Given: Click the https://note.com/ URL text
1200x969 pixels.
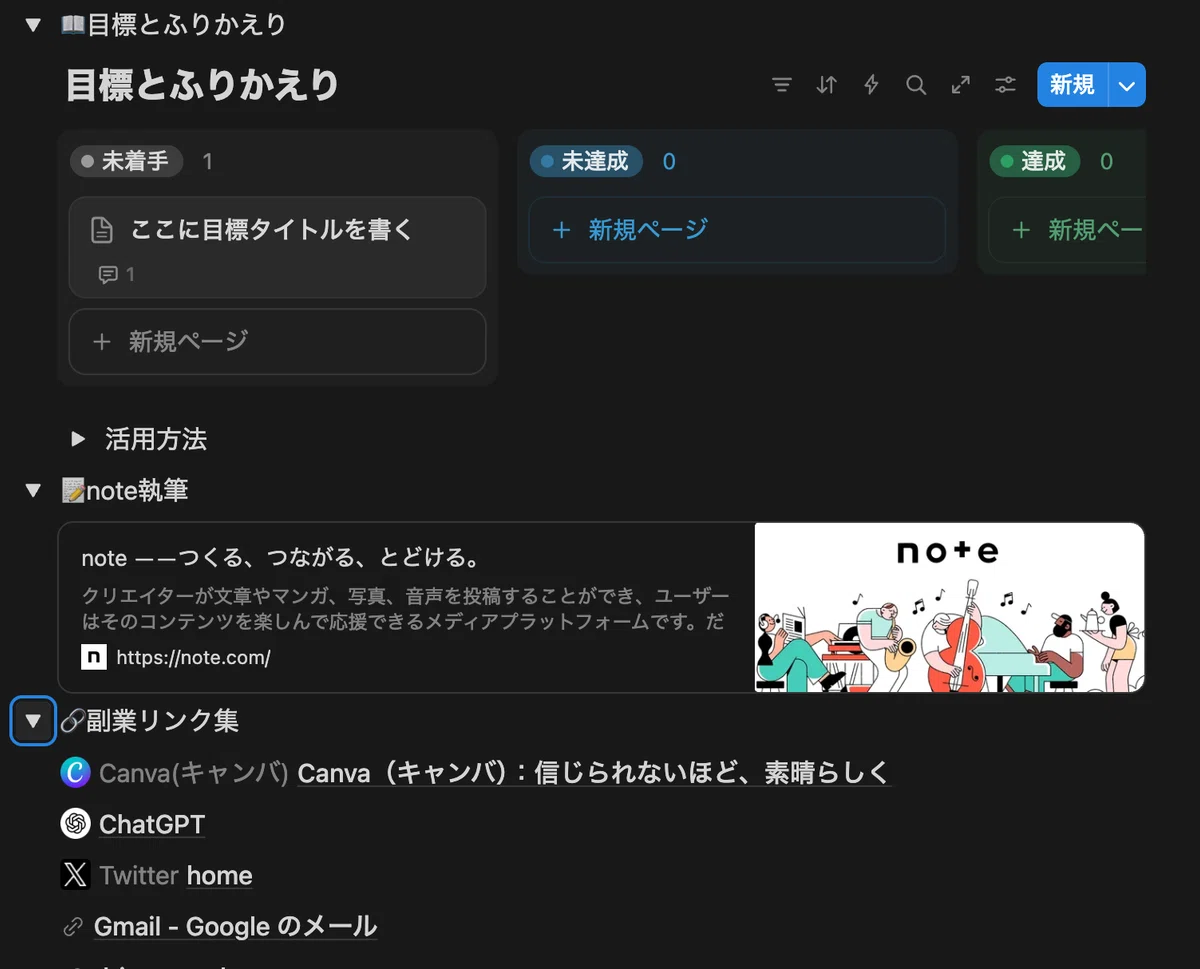Looking at the screenshot, I should (x=193, y=657).
